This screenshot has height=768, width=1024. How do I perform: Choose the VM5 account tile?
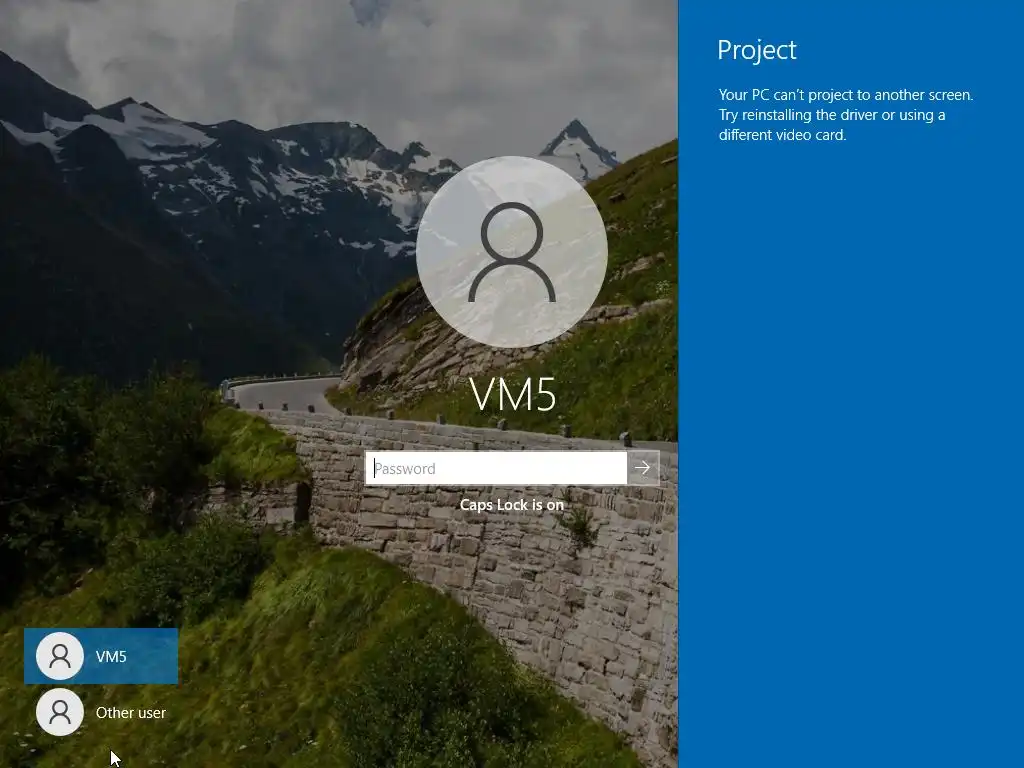point(101,656)
